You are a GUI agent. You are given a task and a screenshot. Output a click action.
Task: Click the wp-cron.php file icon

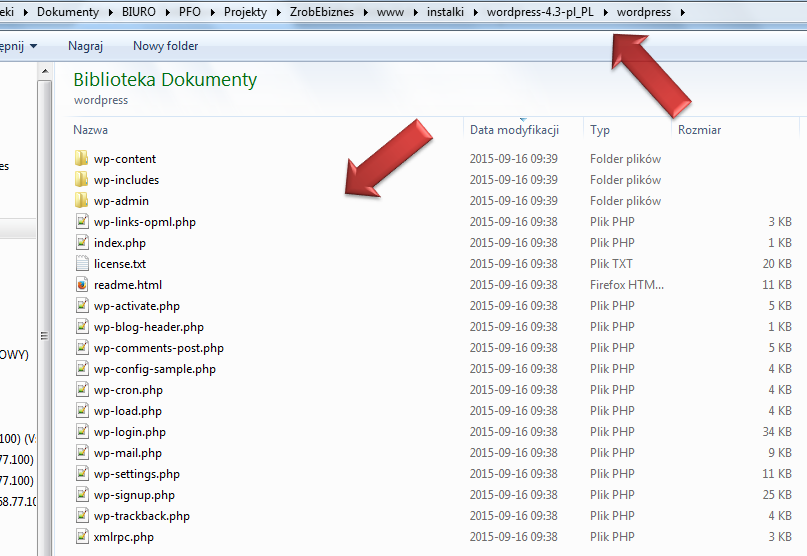click(82, 390)
